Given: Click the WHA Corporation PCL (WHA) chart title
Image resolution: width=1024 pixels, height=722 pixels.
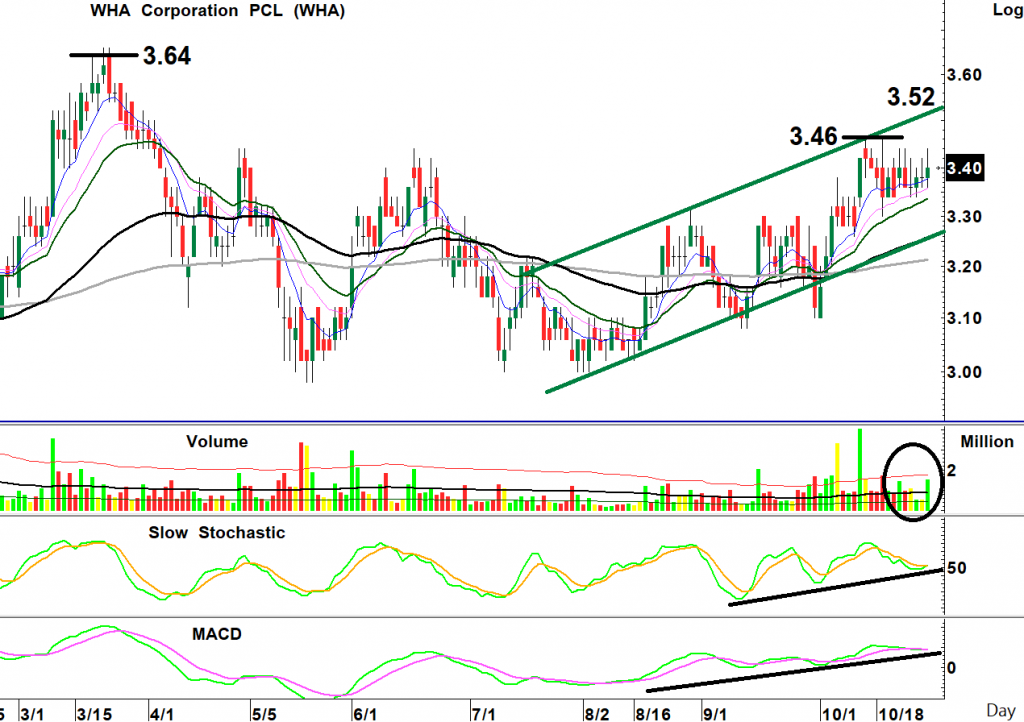Looking at the screenshot, I should coord(217,11).
